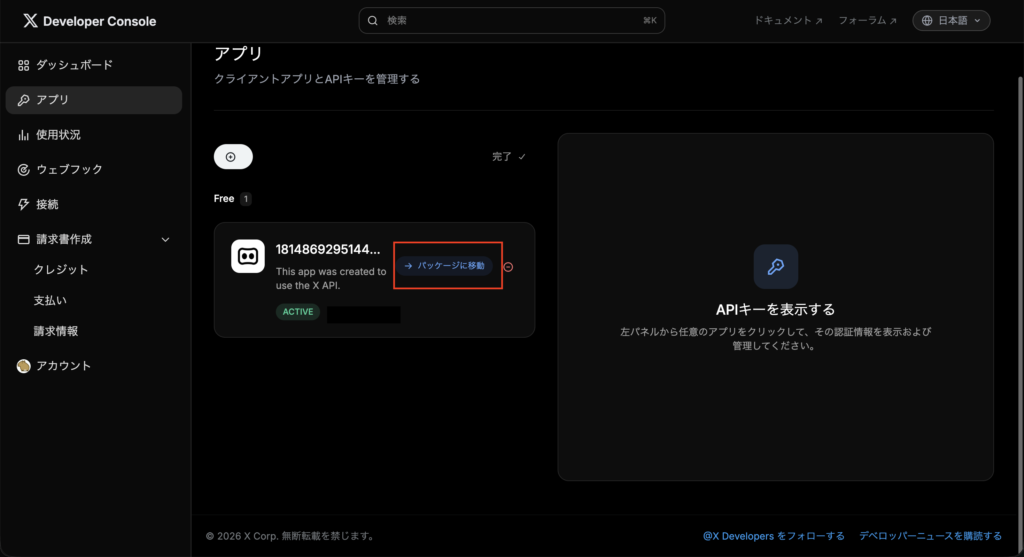Select the アプリ key icon in sidebar
Image resolution: width=1024 pixels, height=557 pixels.
tap(24, 100)
